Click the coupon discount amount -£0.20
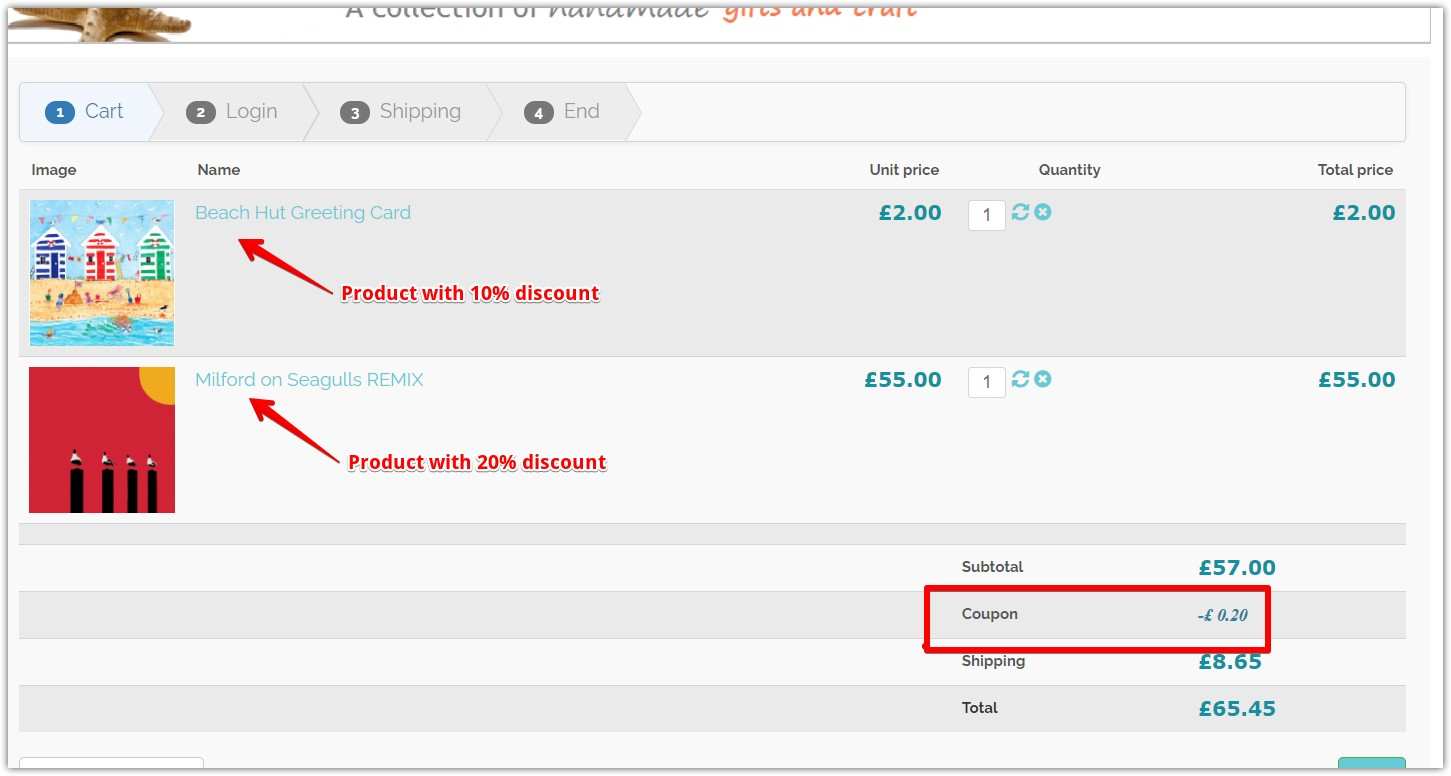This screenshot has height=776, width=1451. pyautogui.click(x=1222, y=615)
